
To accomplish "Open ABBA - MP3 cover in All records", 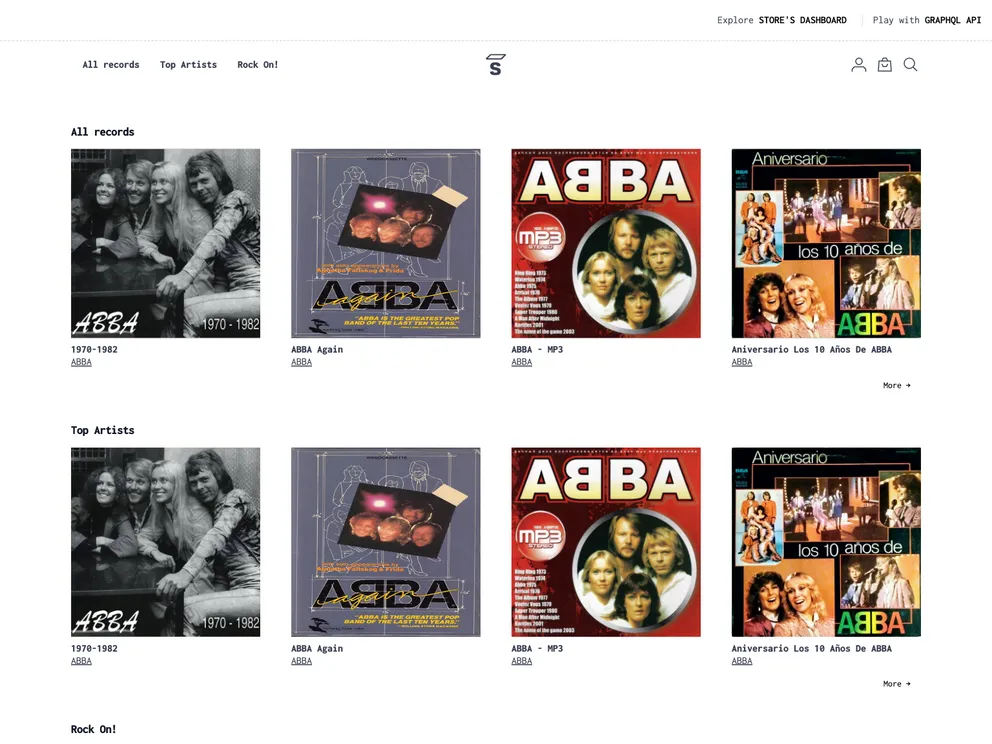I will [606, 244].
